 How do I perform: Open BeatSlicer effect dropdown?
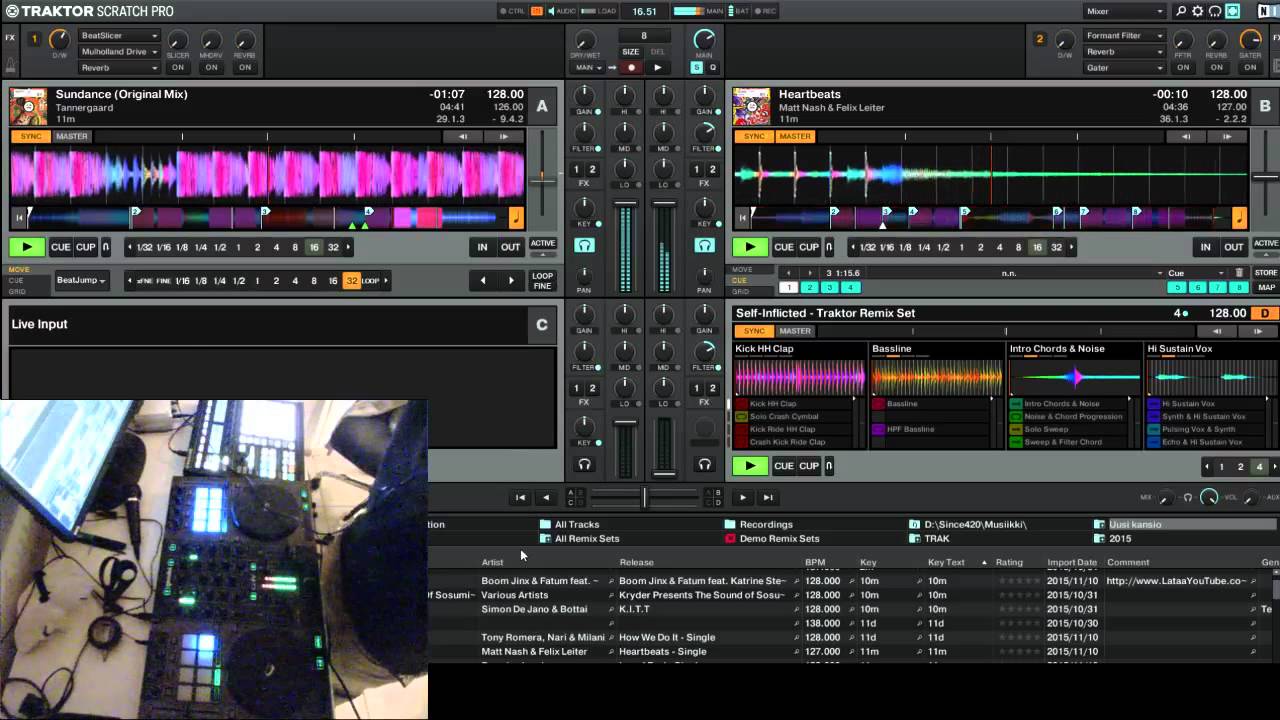119,36
